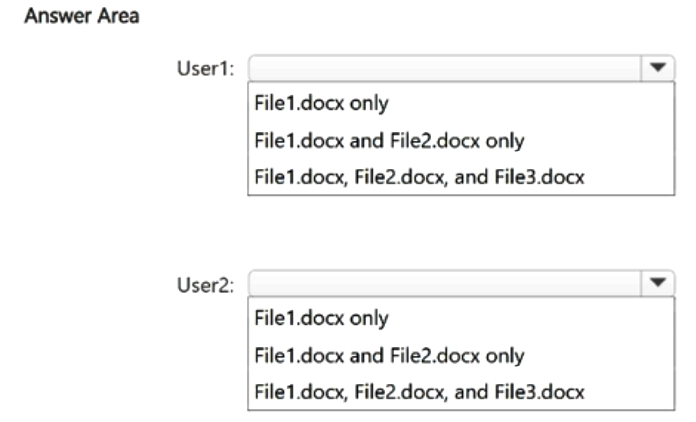Click the word "Area" in the heading

(118, 16)
